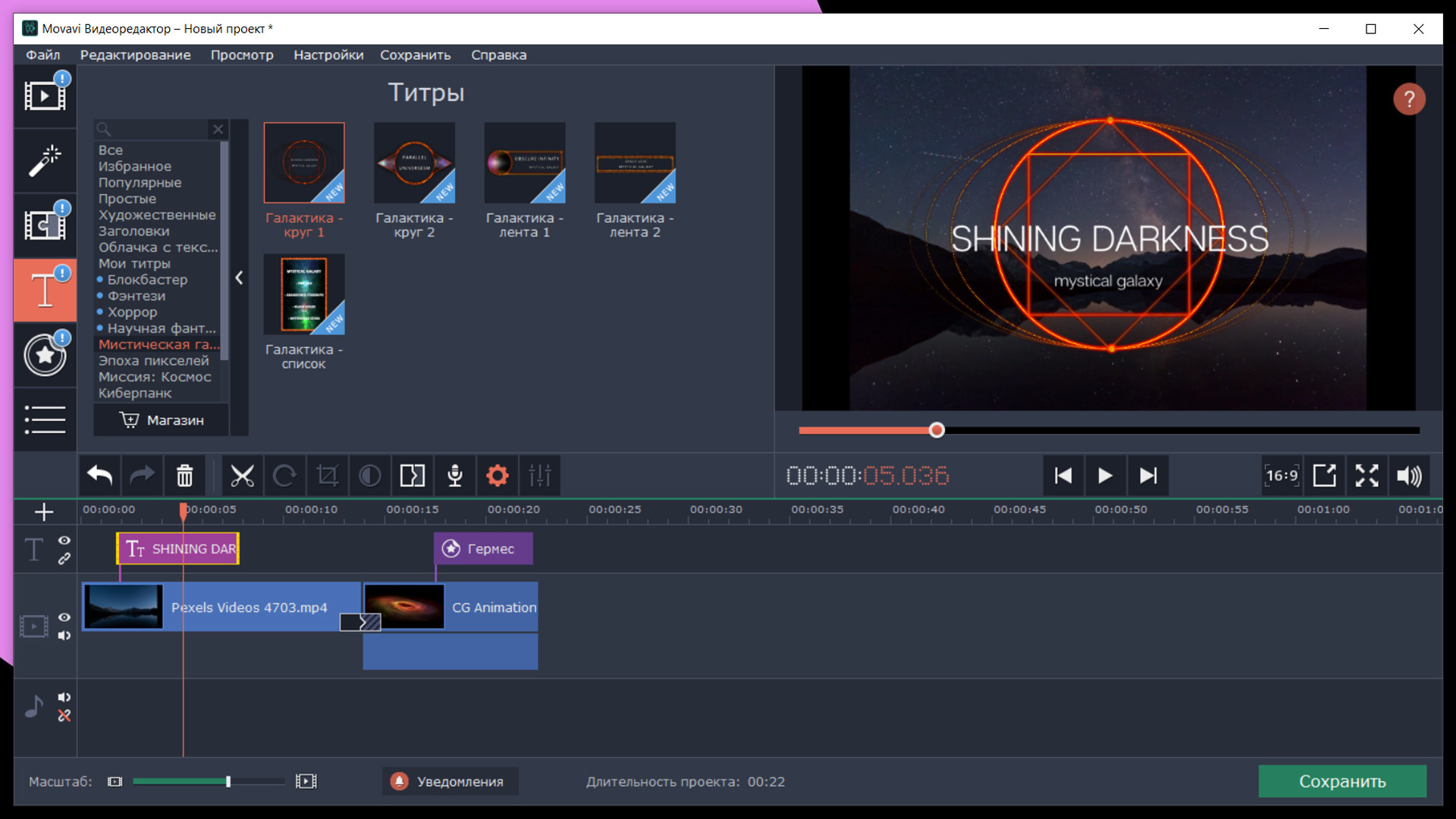
Task: Toggle titles track visibility eye
Action: (x=64, y=540)
